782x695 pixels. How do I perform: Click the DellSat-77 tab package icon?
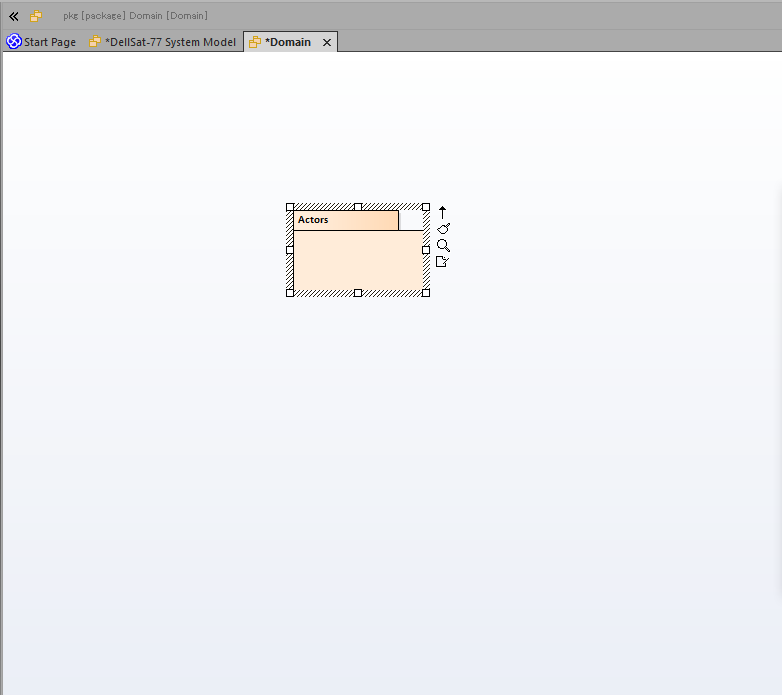tap(95, 42)
